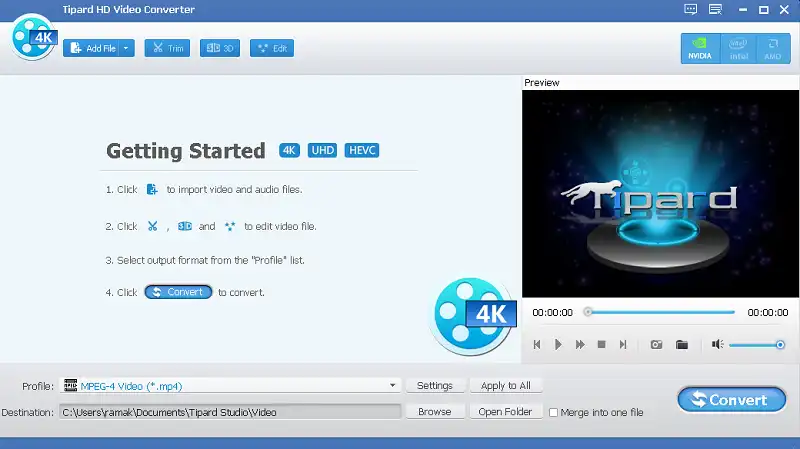
Task: Expand the Profile format dropdown
Action: click(x=393, y=386)
